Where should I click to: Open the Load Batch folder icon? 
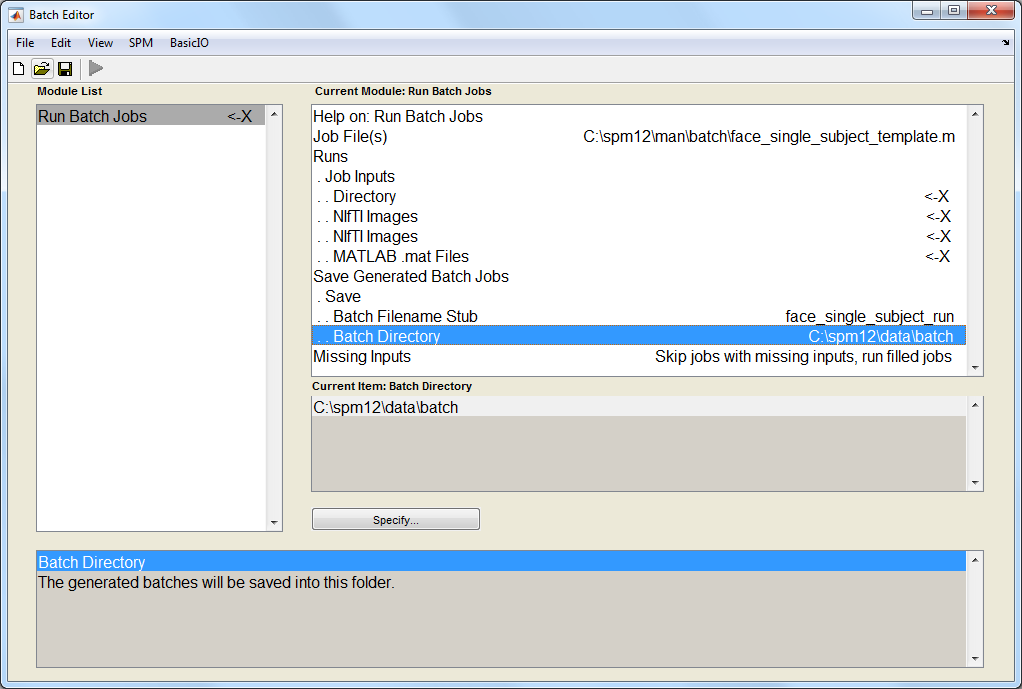[41, 69]
